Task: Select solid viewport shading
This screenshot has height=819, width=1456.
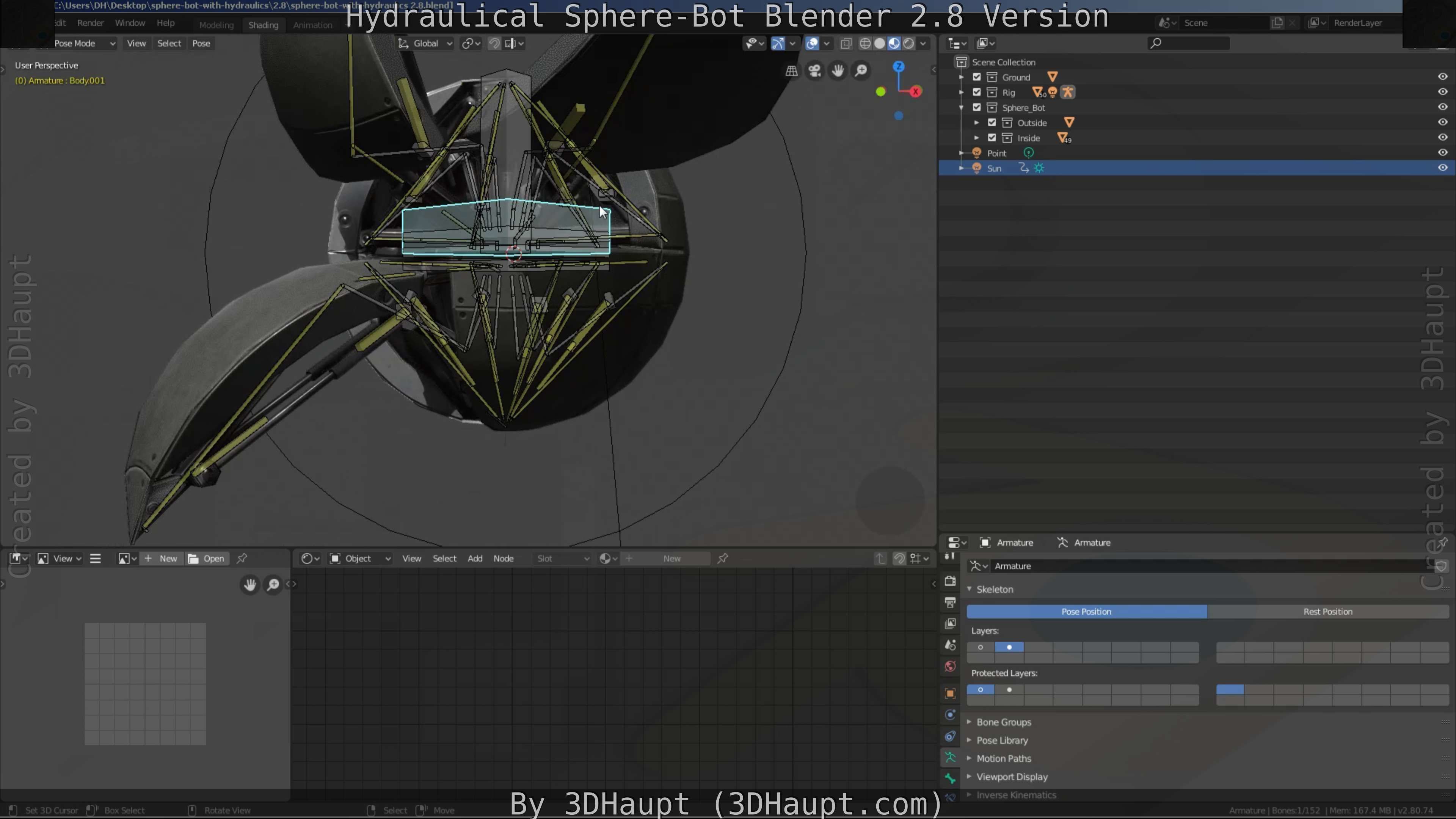Action: click(880, 44)
